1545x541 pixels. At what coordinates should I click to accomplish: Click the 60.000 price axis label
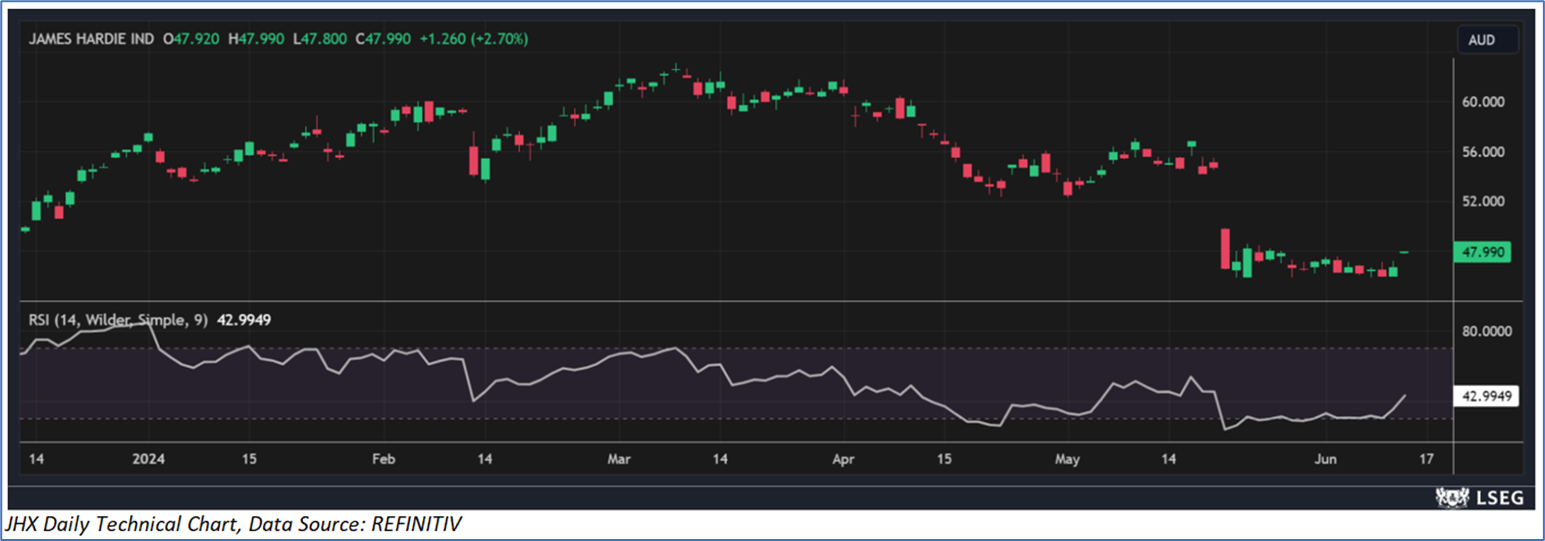click(1484, 103)
